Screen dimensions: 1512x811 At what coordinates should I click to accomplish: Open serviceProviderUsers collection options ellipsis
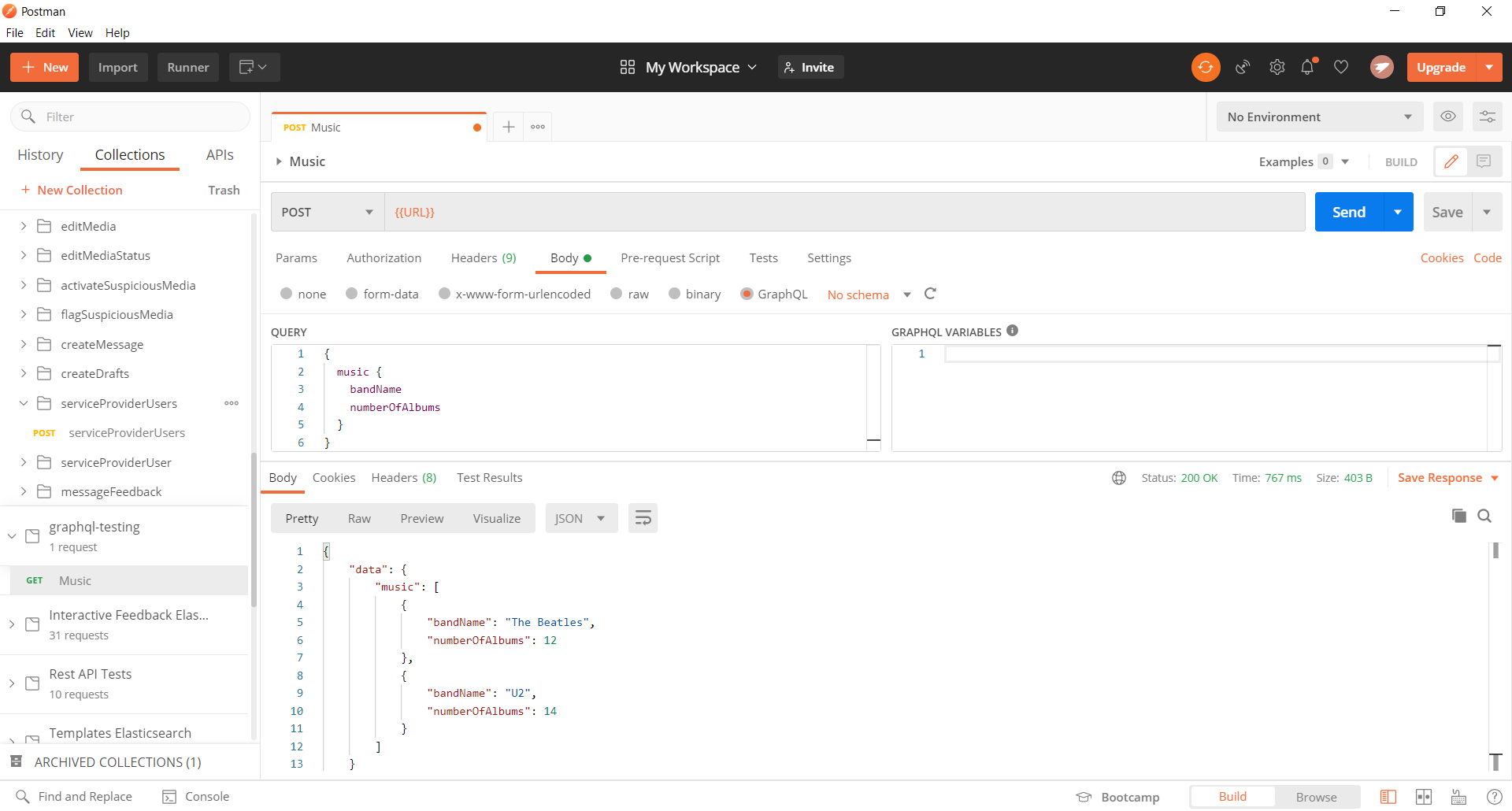[232, 403]
